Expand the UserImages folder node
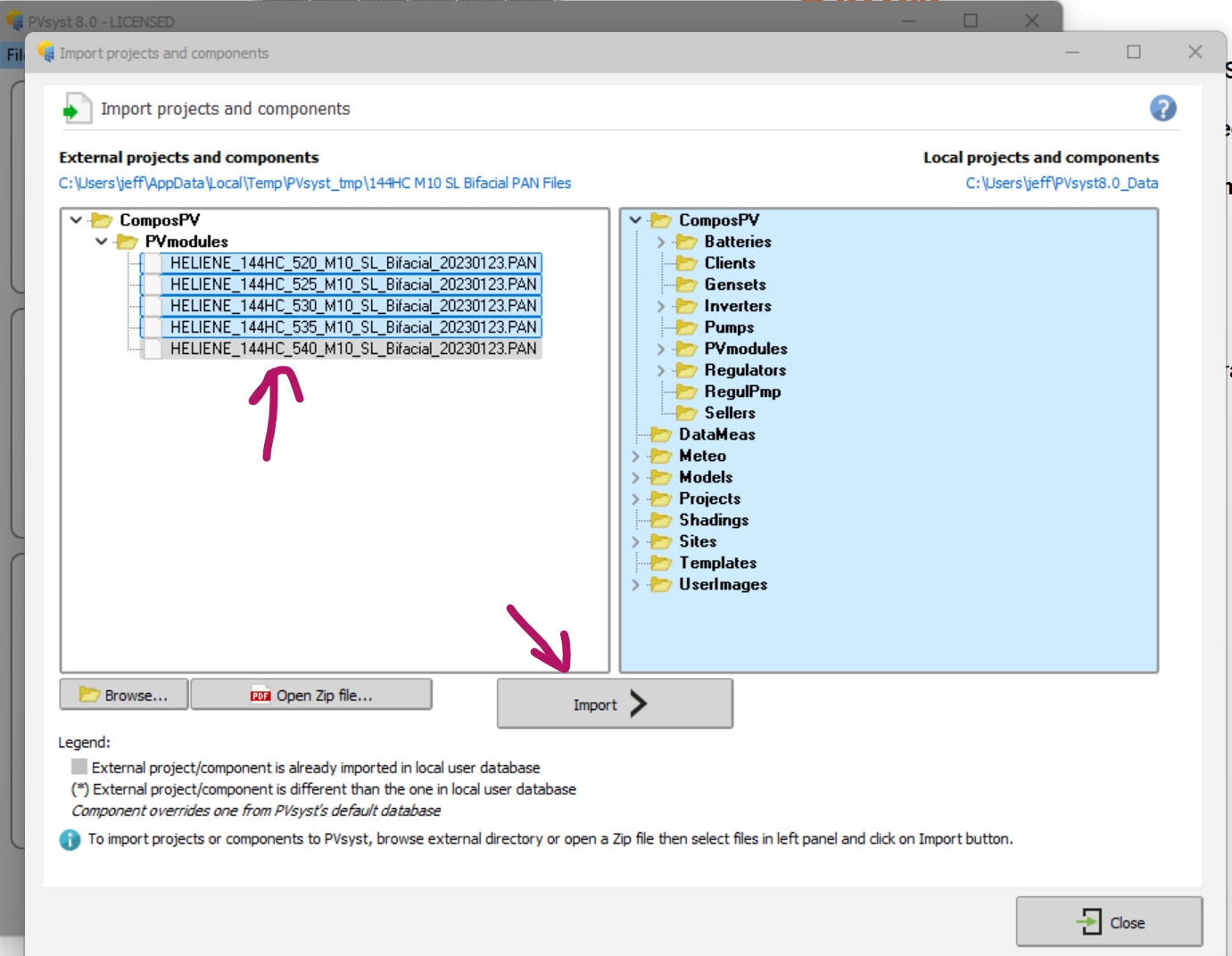Screen dimensions: 1232x956 coord(635,584)
